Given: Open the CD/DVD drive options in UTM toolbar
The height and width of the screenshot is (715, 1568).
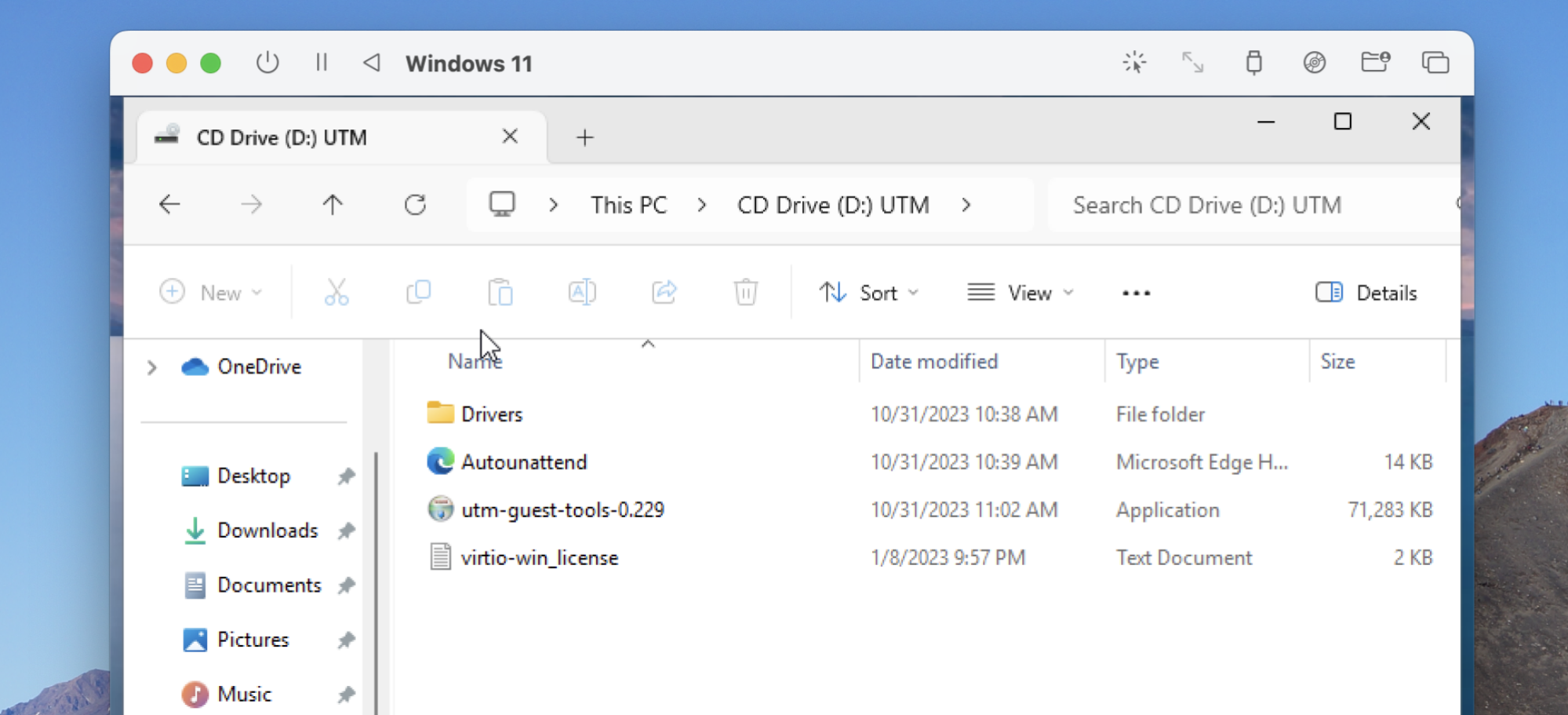Looking at the screenshot, I should [x=1315, y=63].
